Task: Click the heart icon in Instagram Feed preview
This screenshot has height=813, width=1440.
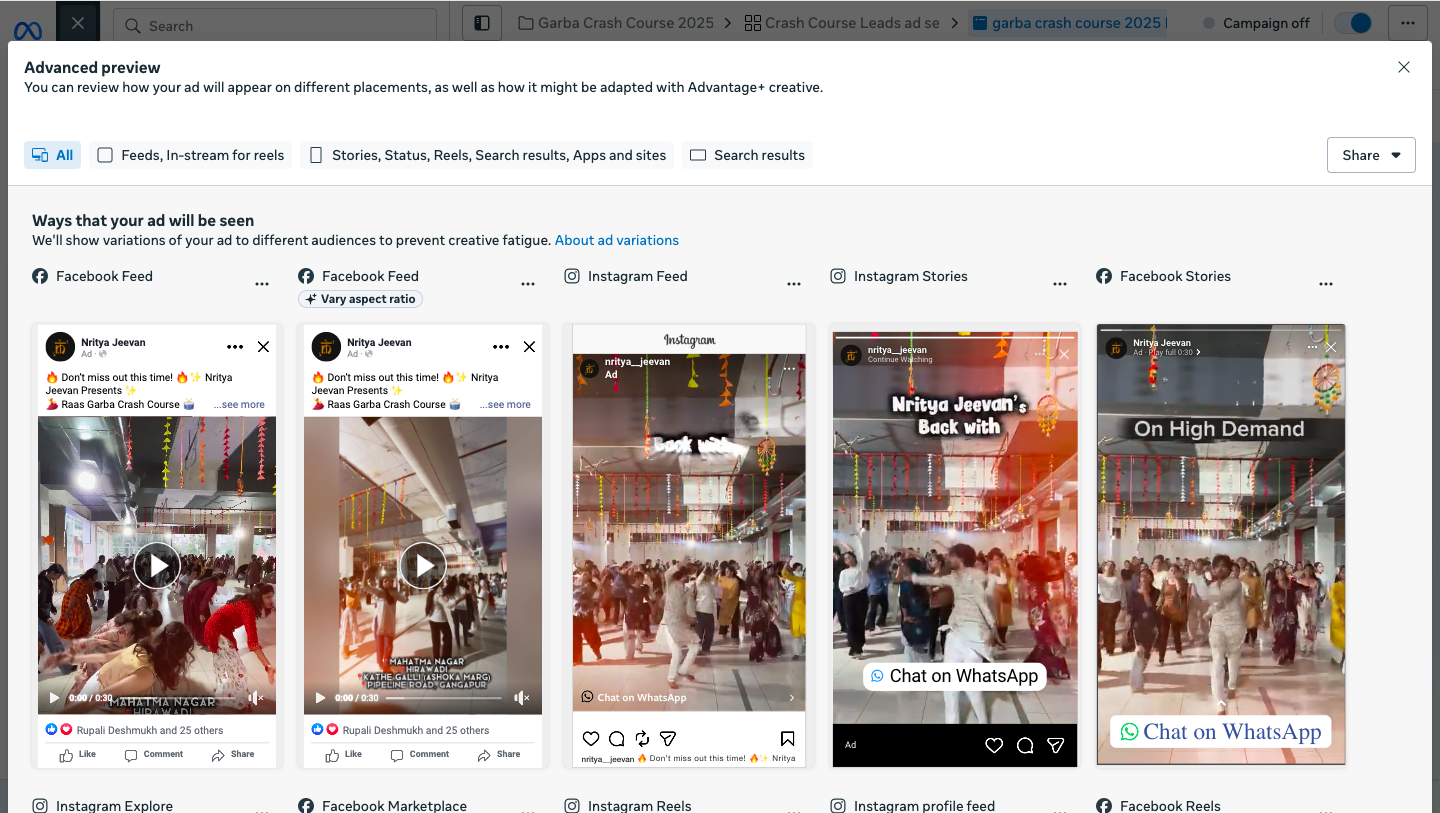Action: coord(591,739)
